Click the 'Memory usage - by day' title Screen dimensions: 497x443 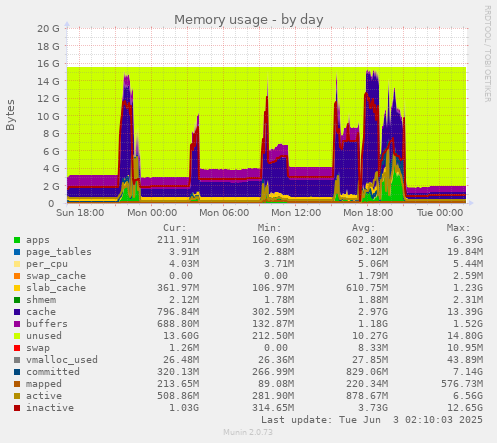(249, 20)
